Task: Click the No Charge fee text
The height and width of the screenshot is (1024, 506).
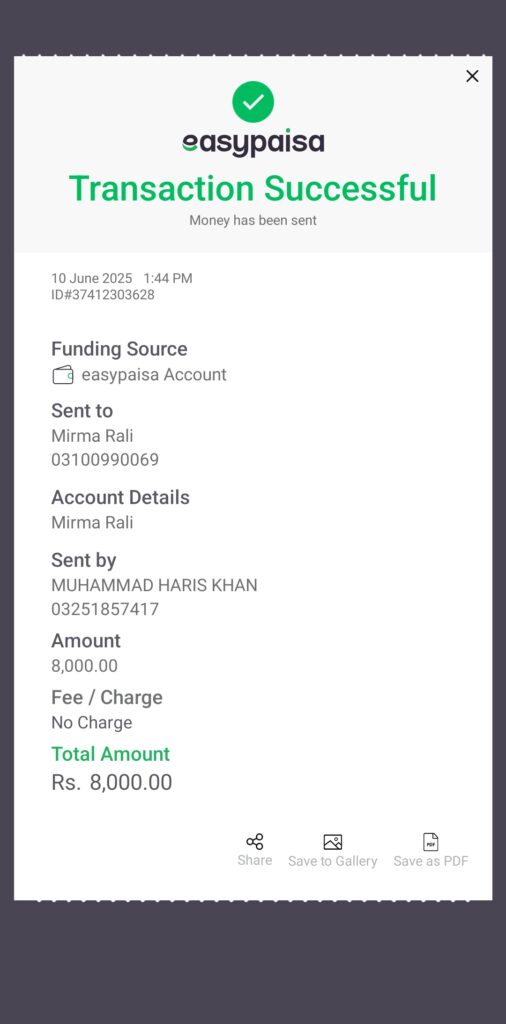Action: 92,723
